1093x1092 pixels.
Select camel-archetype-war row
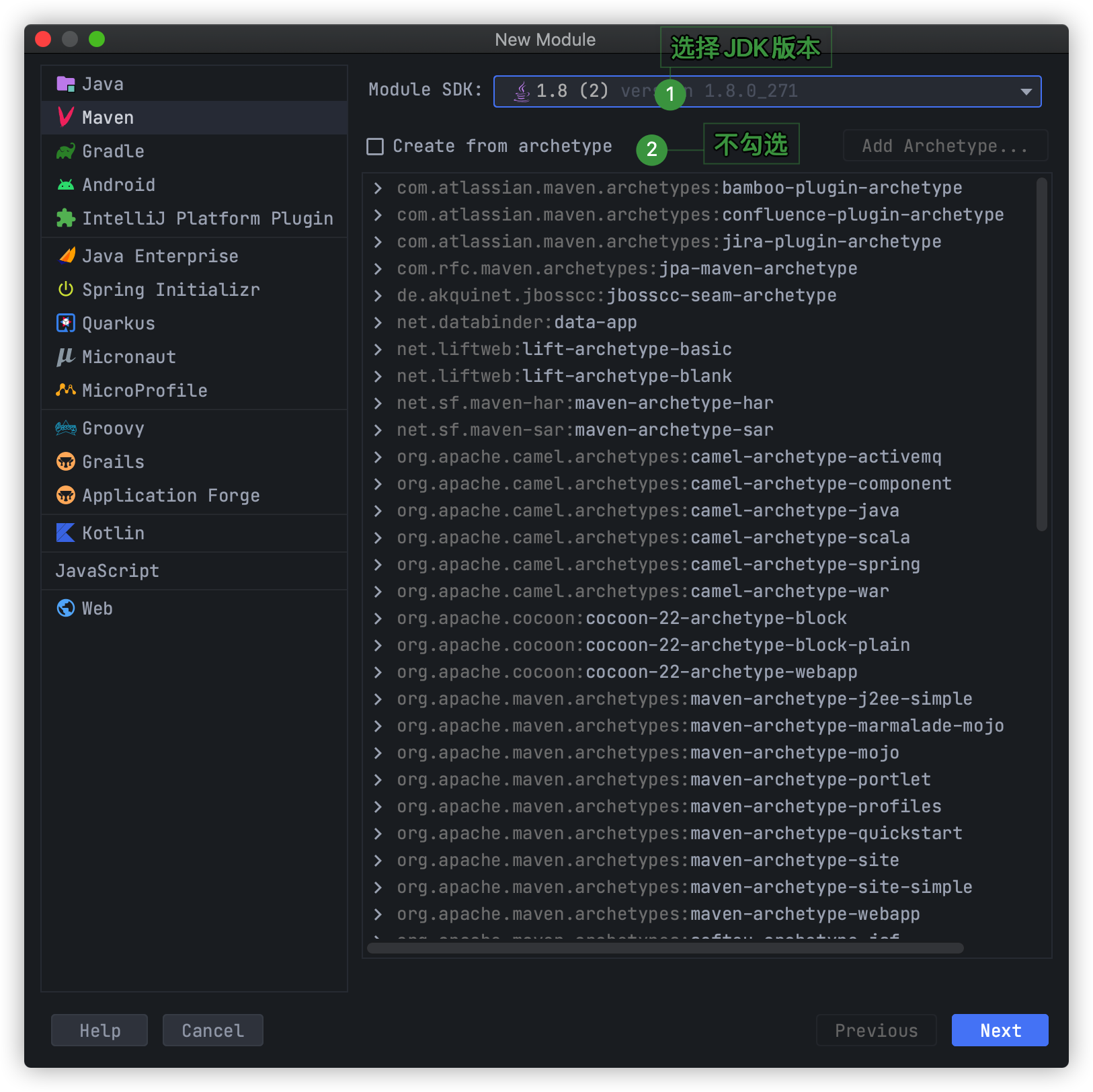699,592
